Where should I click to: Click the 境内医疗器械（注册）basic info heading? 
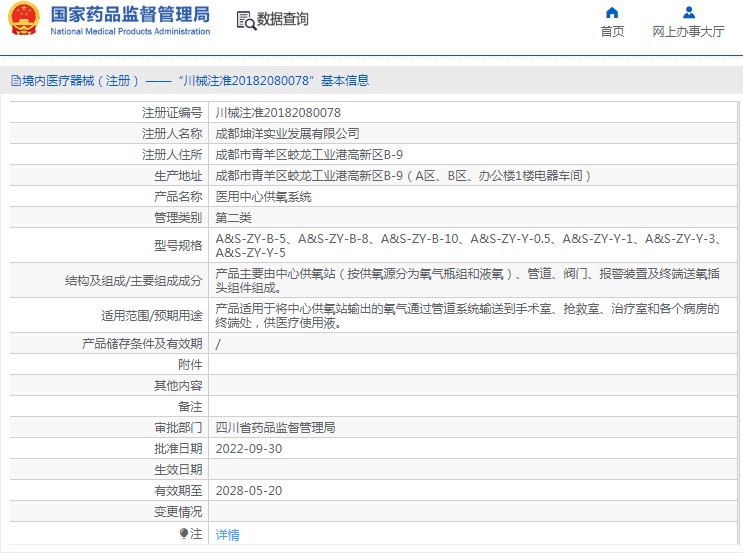(x=195, y=81)
